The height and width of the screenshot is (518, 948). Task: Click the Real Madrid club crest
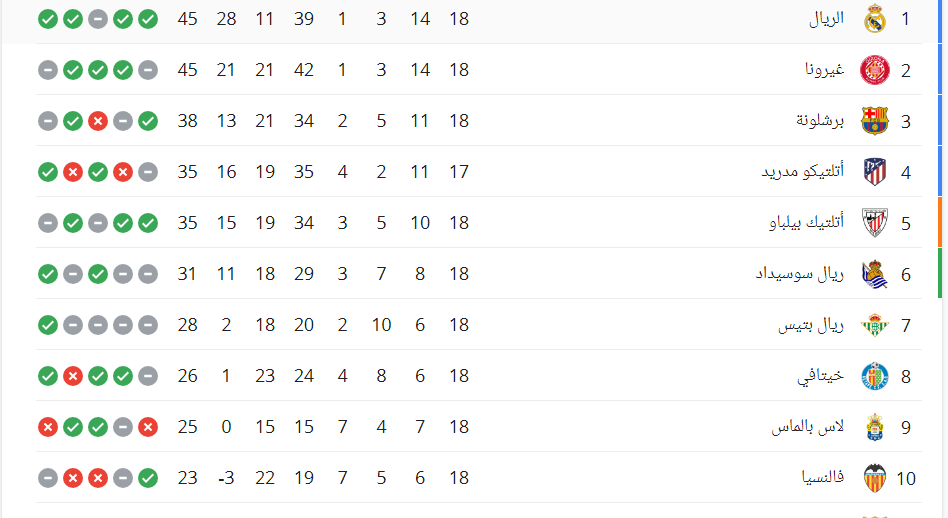[x=875, y=19]
